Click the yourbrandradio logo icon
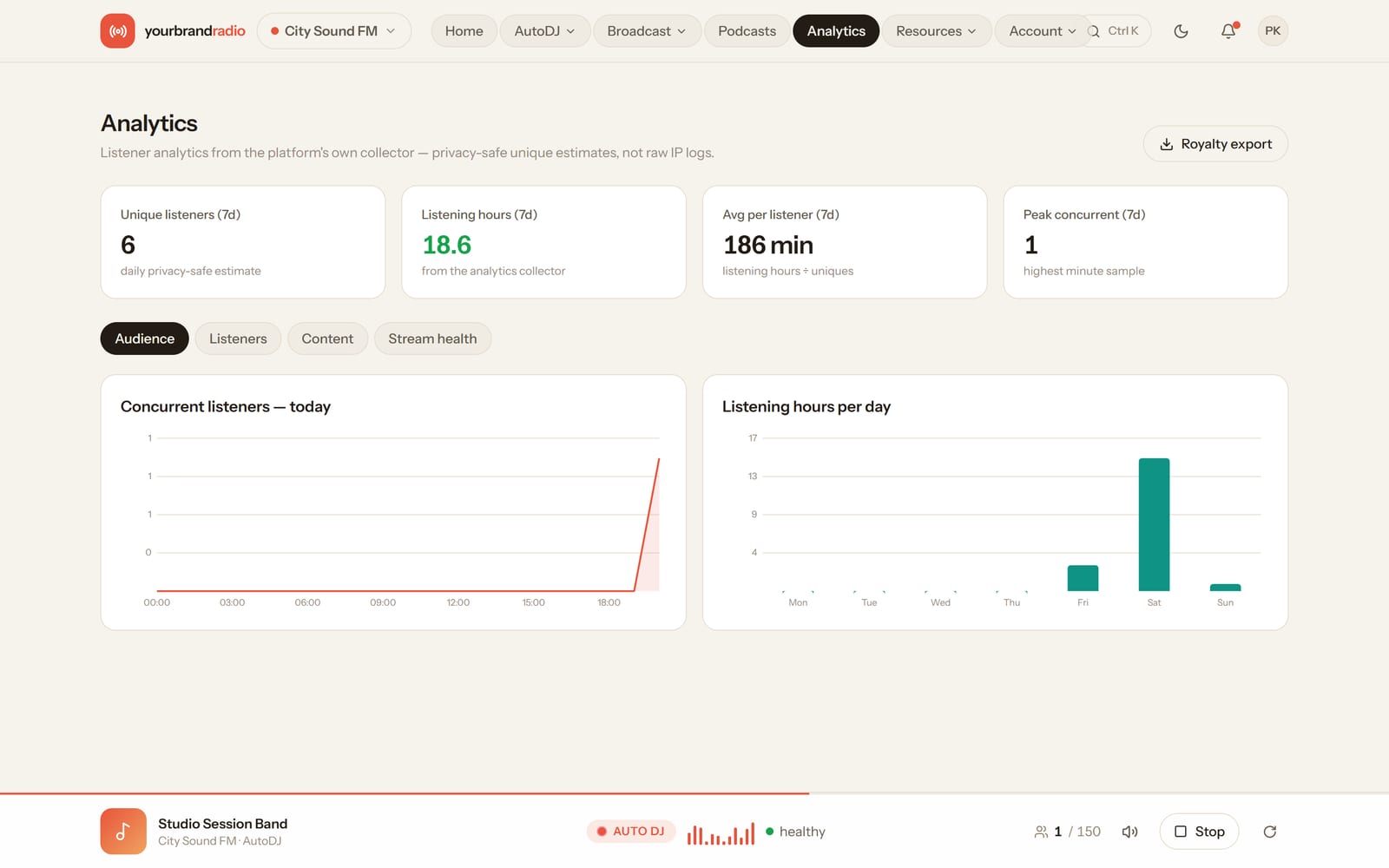Screen dimensions: 1389x868 coord(117,31)
